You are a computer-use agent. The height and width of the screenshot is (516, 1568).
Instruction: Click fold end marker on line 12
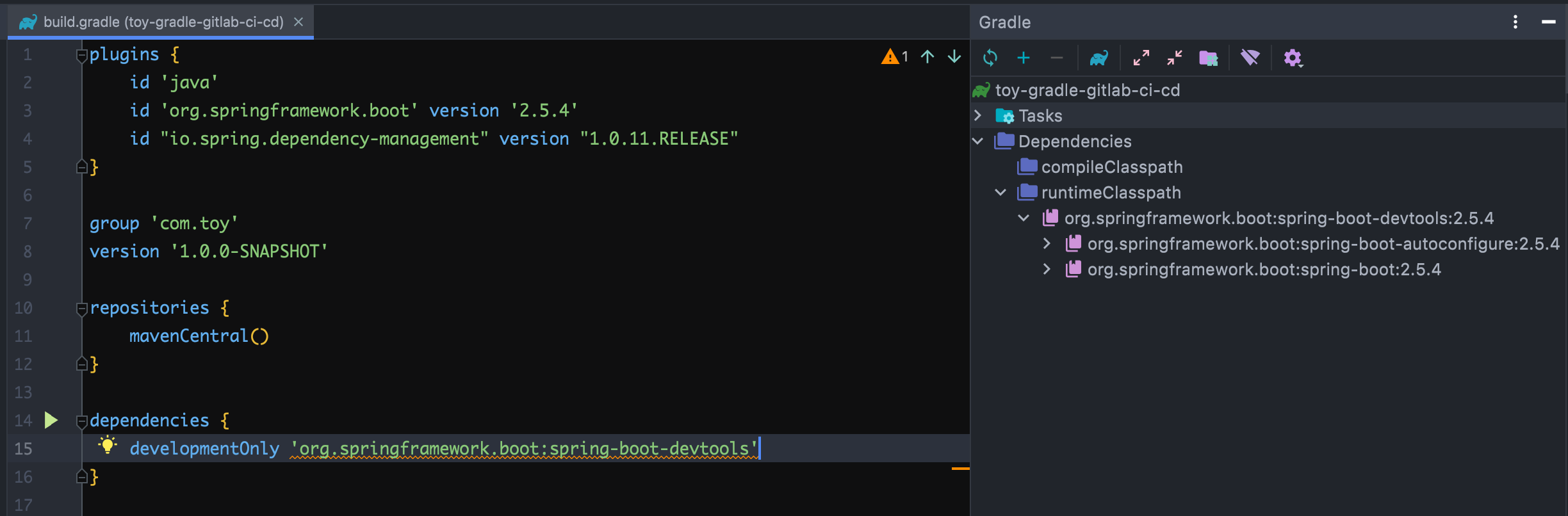(x=81, y=364)
